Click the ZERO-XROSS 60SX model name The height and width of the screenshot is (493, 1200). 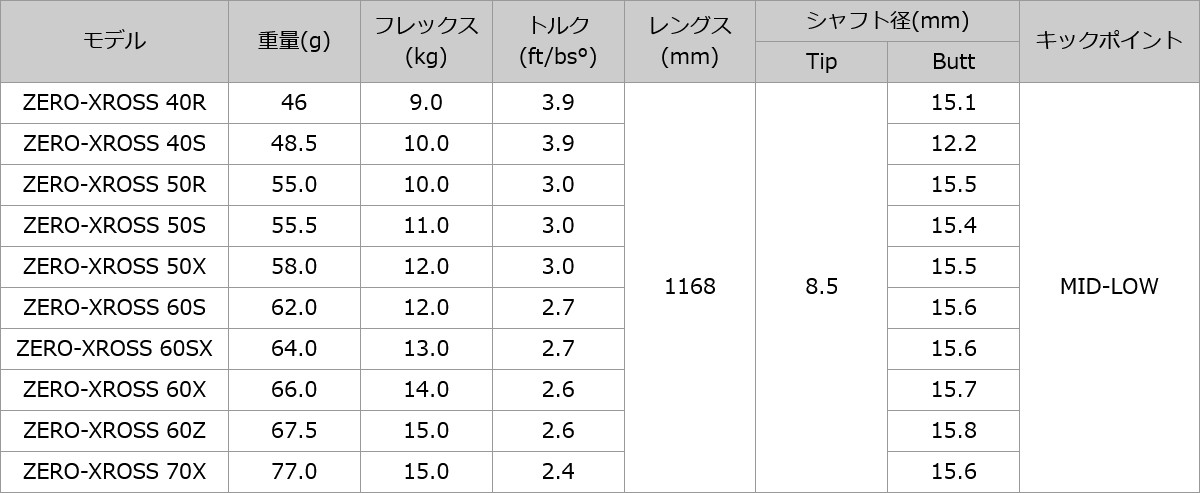tap(114, 348)
